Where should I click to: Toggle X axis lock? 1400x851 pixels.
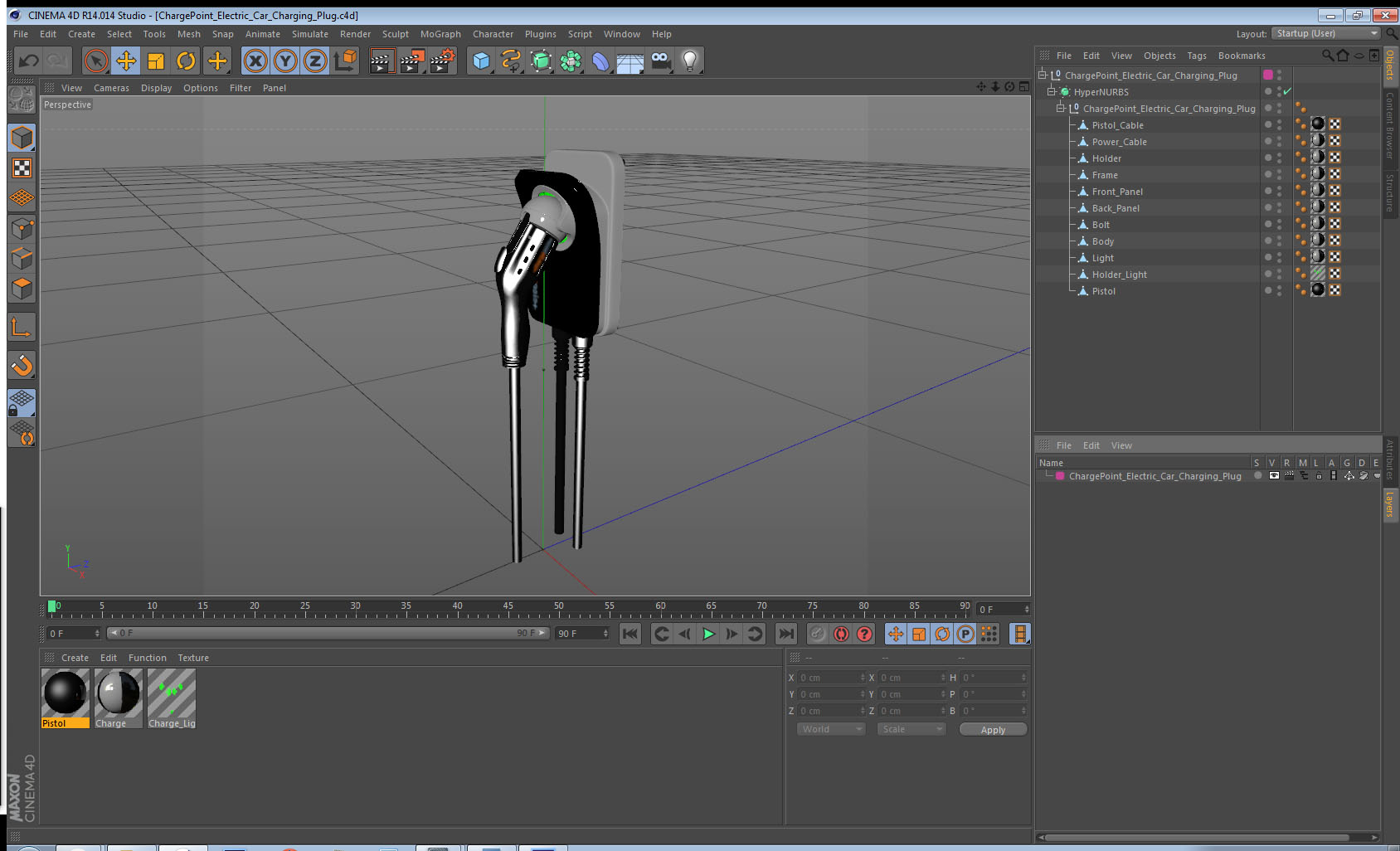pos(255,61)
